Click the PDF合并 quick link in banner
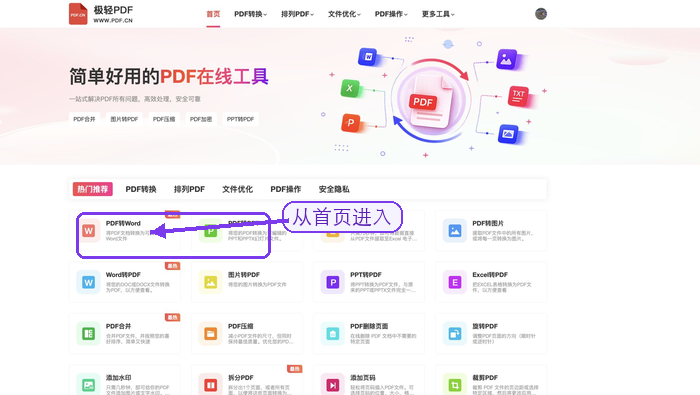Viewport: 700px width, 395px height. pos(84,119)
